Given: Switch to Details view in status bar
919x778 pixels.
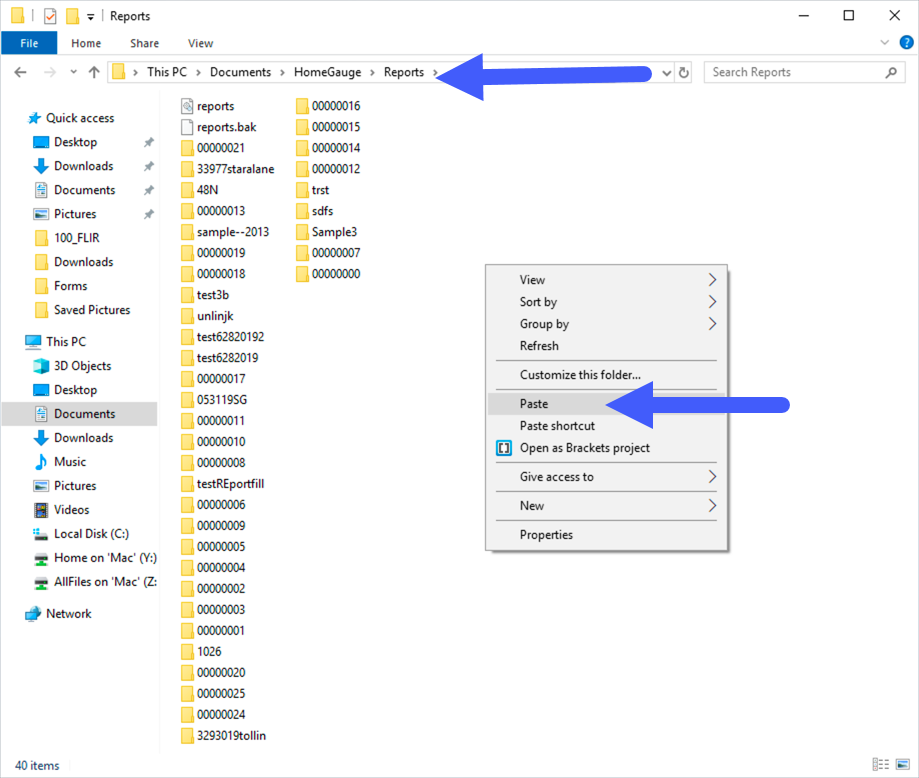Looking at the screenshot, I should (879, 766).
